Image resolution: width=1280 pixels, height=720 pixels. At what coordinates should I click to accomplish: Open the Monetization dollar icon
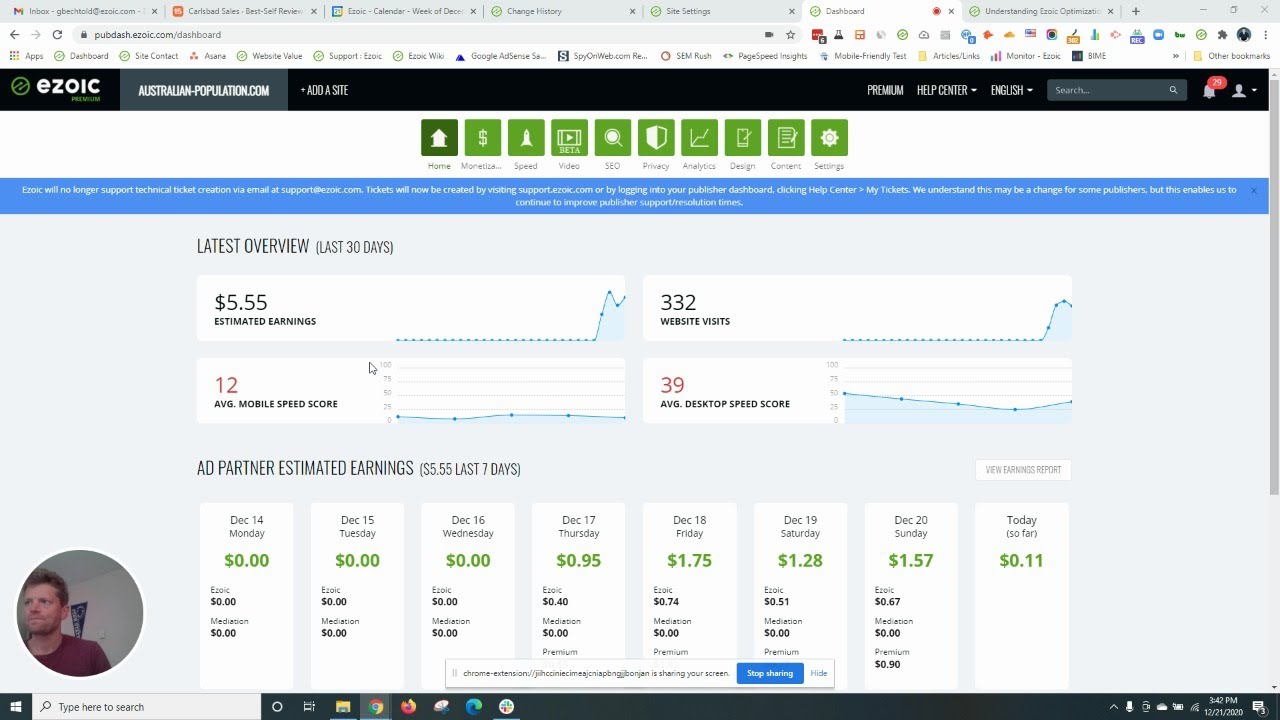pos(482,138)
